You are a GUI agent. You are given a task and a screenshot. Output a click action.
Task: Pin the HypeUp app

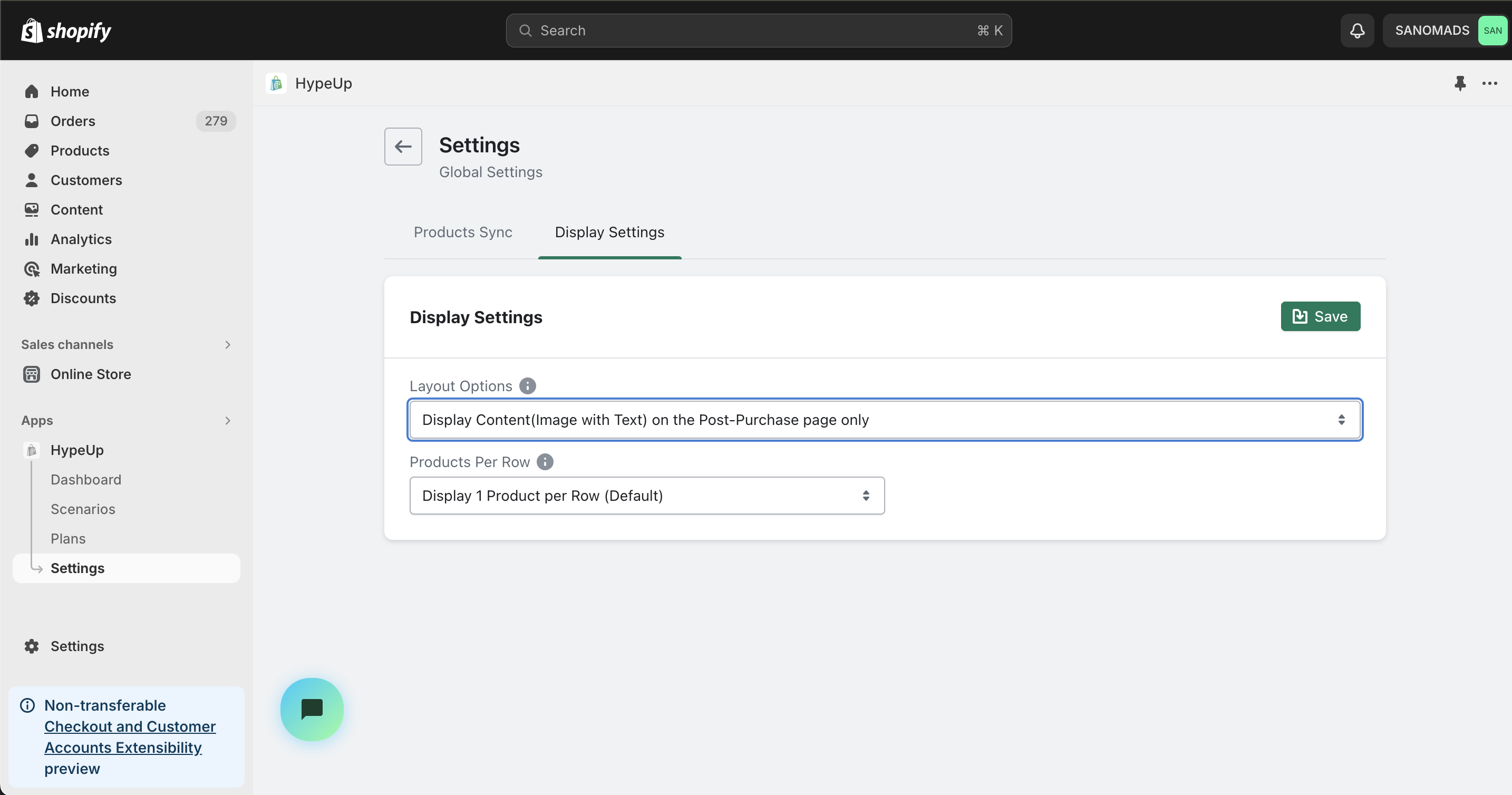(1460, 83)
